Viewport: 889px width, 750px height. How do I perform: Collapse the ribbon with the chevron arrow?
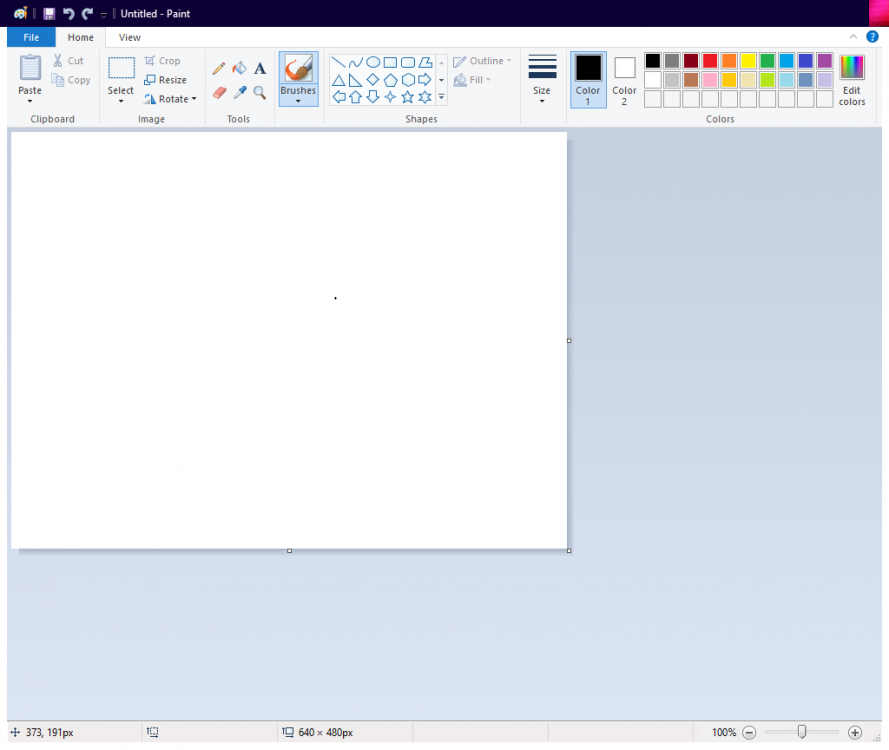tap(853, 37)
